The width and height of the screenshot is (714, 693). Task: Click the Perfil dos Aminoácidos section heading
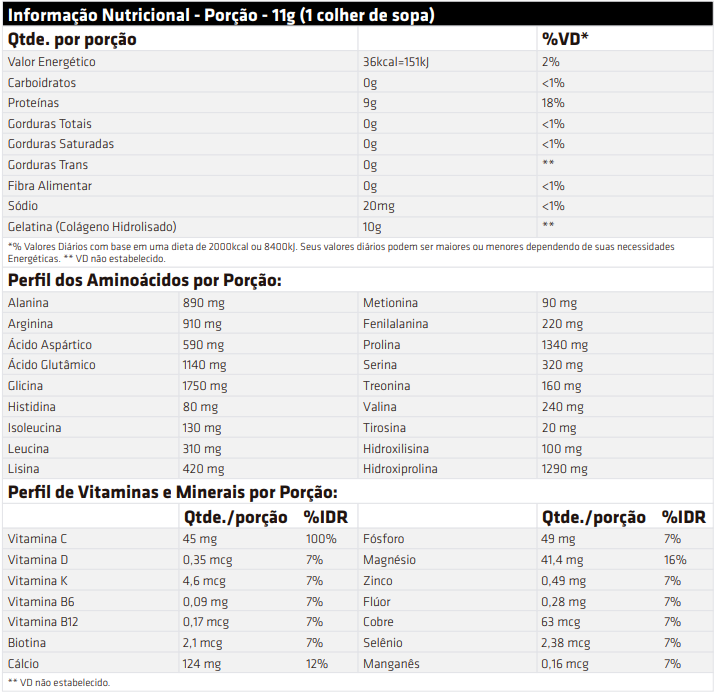coord(145,280)
